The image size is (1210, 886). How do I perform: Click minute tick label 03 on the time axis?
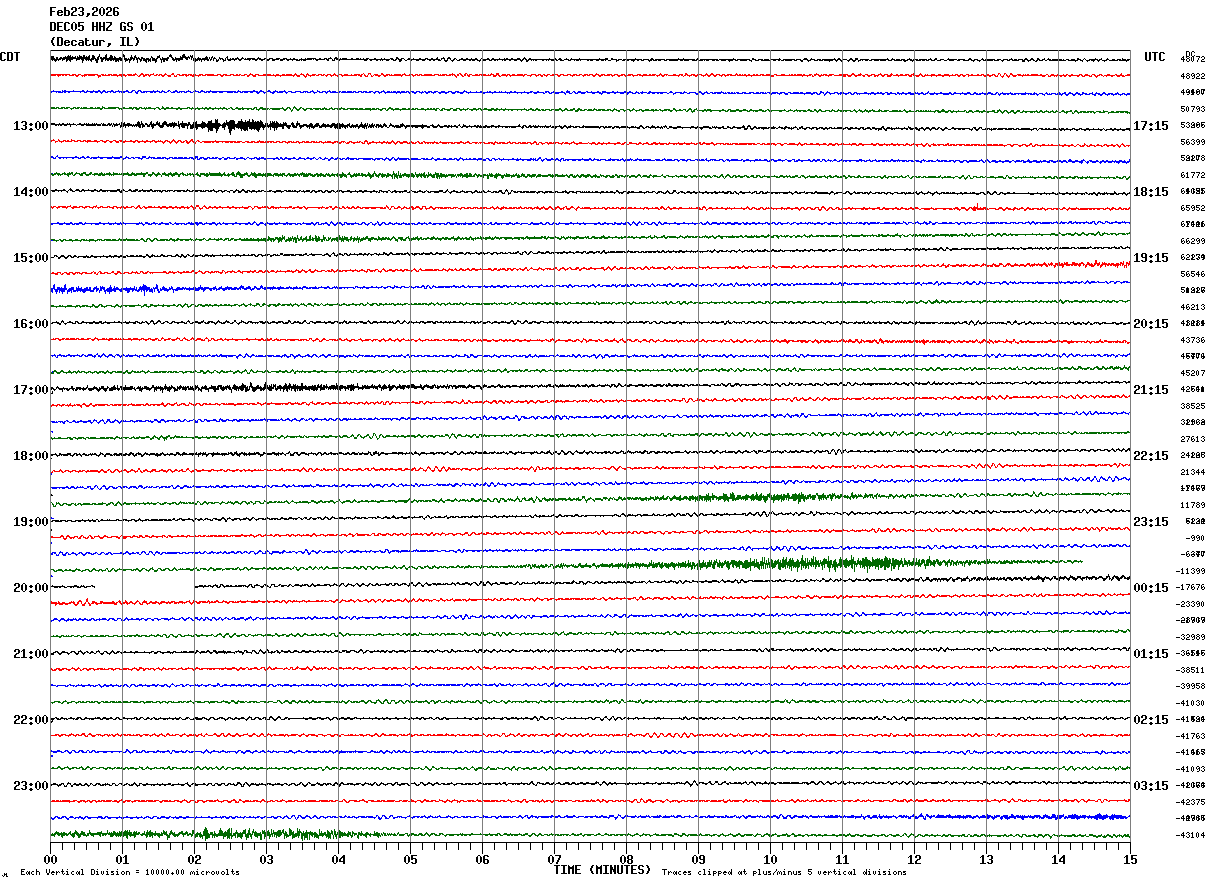point(266,859)
